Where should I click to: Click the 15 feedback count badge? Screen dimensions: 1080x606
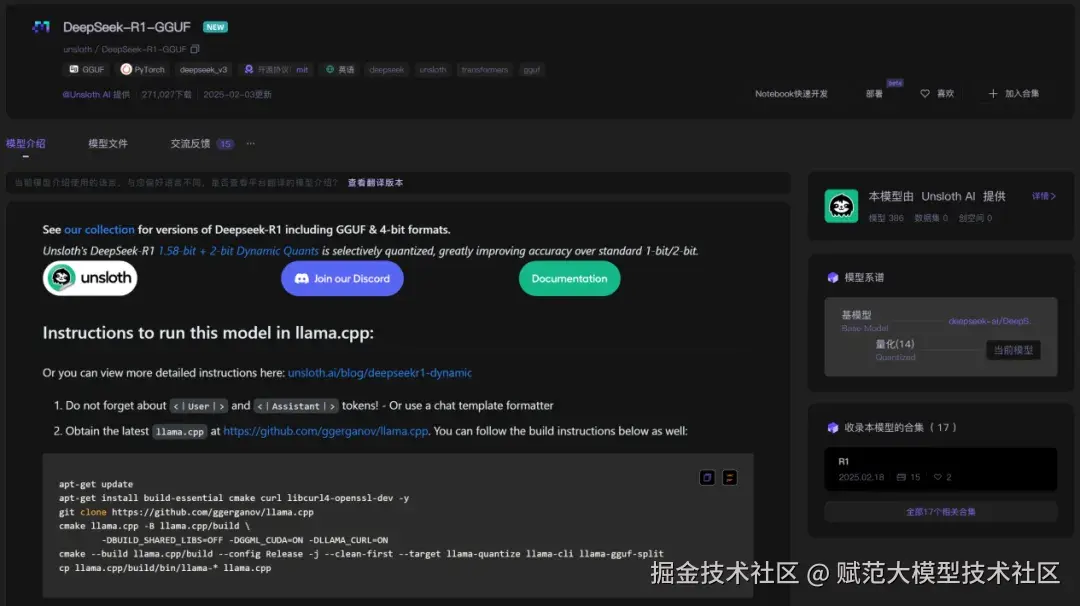coord(225,144)
